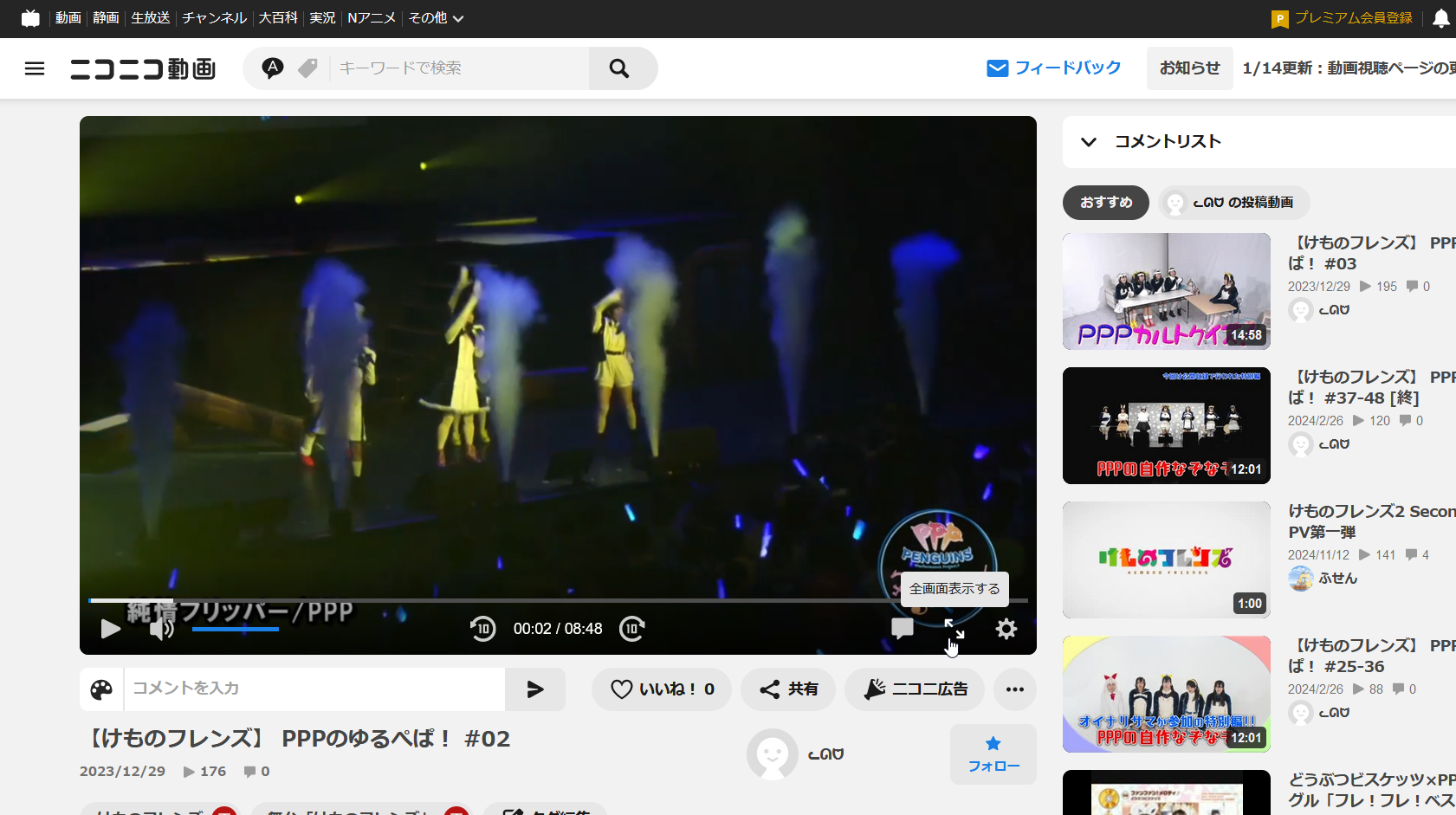Open the notification bell
Viewport: 1456px width, 815px height.
coord(1441,18)
